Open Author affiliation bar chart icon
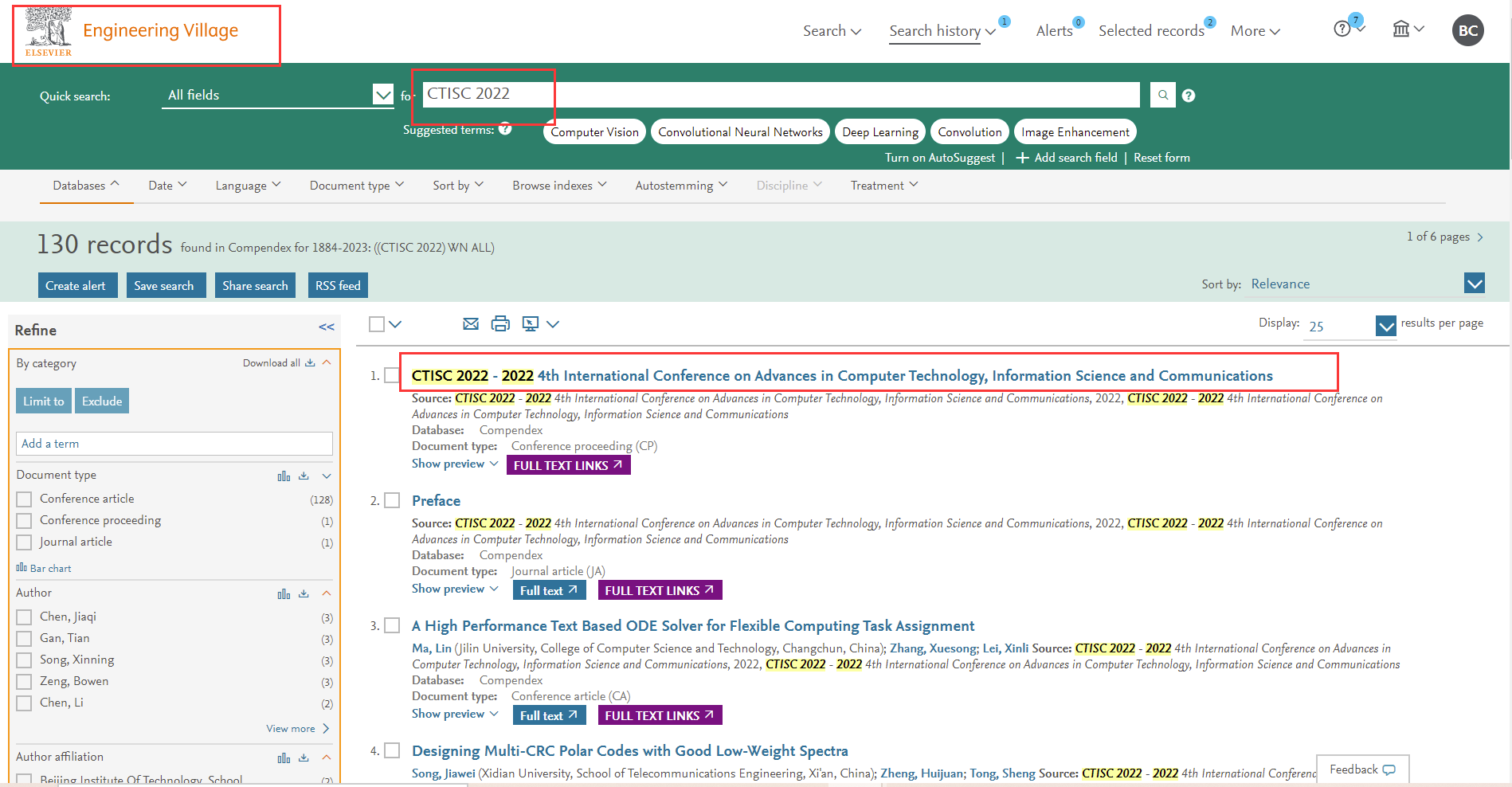This screenshot has width=1512, height=787. click(284, 758)
